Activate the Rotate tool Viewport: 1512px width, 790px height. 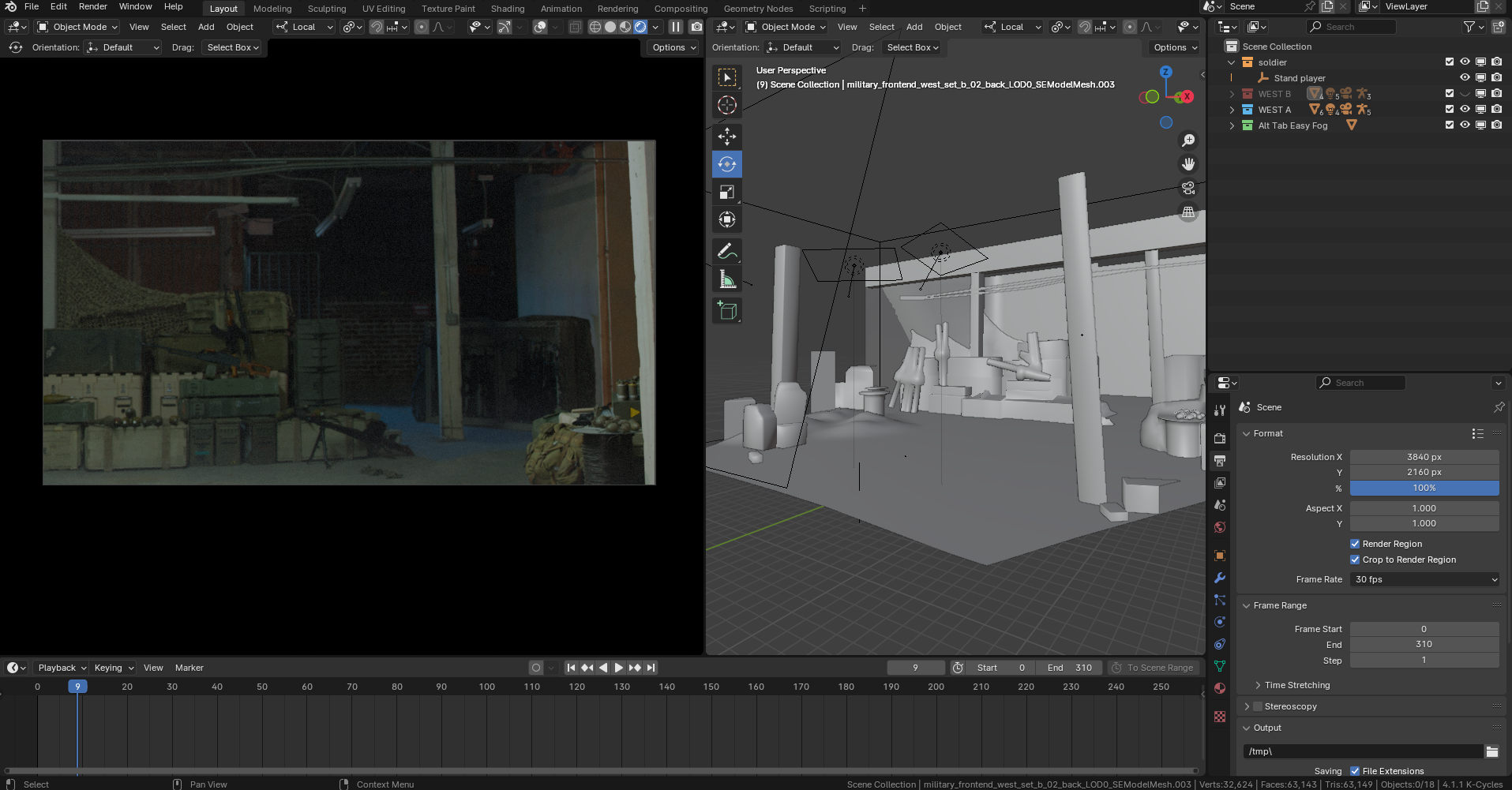click(727, 164)
